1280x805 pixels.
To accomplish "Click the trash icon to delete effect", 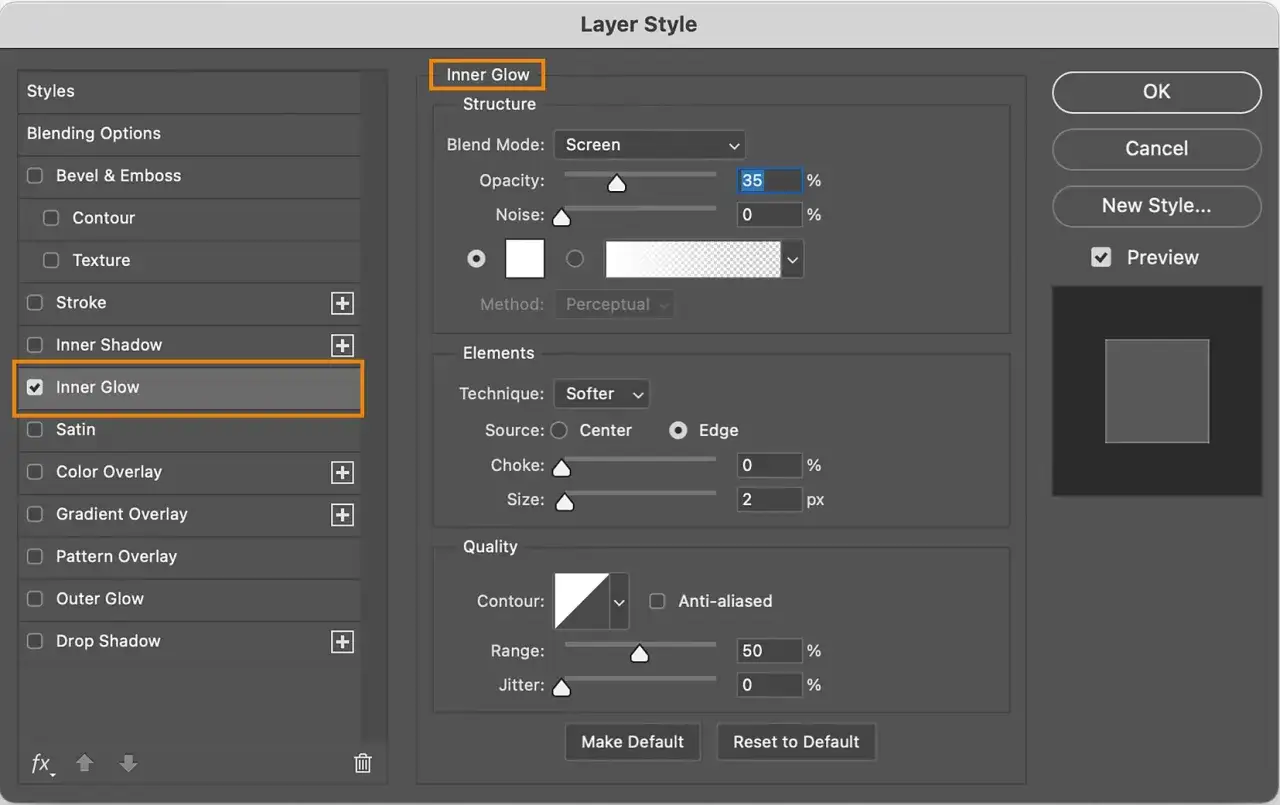I will pos(363,764).
